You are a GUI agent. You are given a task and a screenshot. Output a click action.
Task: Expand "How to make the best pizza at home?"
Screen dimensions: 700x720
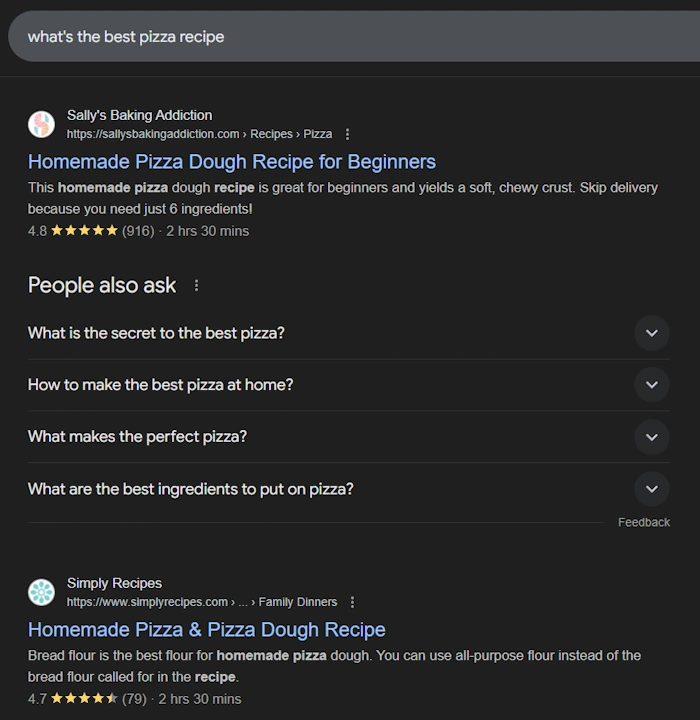click(651, 385)
